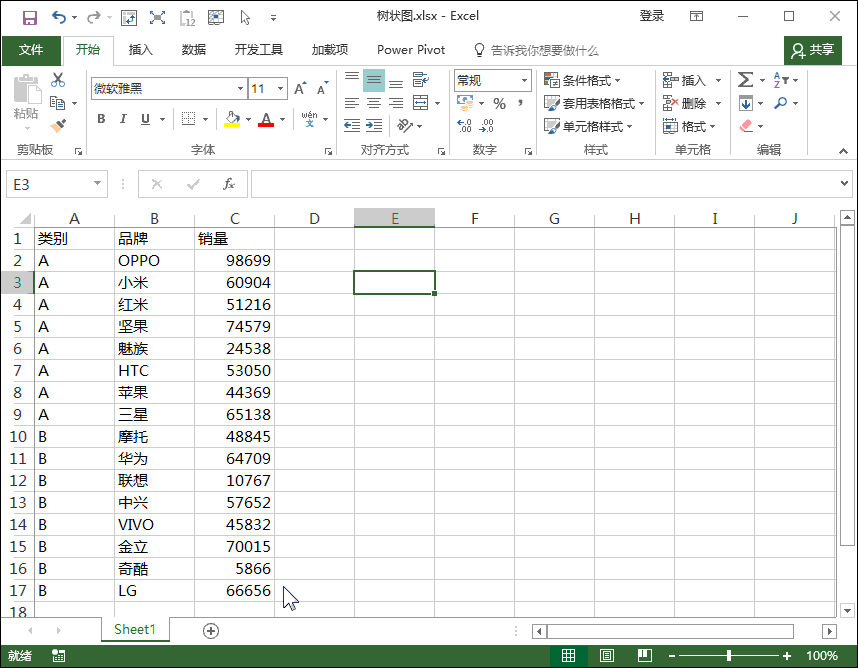The width and height of the screenshot is (858, 668).
Task: Switch to the 加载项 tab
Action: pyautogui.click(x=330, y=50)
